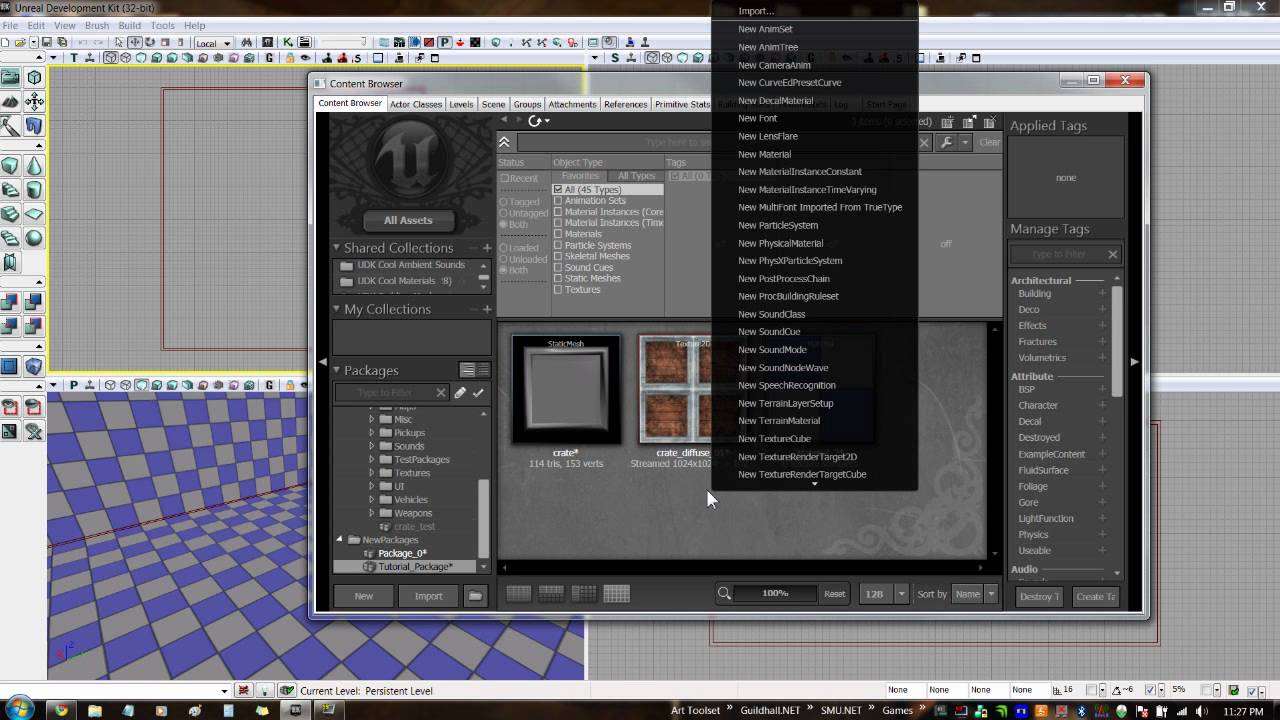
Task: Click the CSG Add icon in left toolbox
Action: pyautogui.click(x=11, y=300)
